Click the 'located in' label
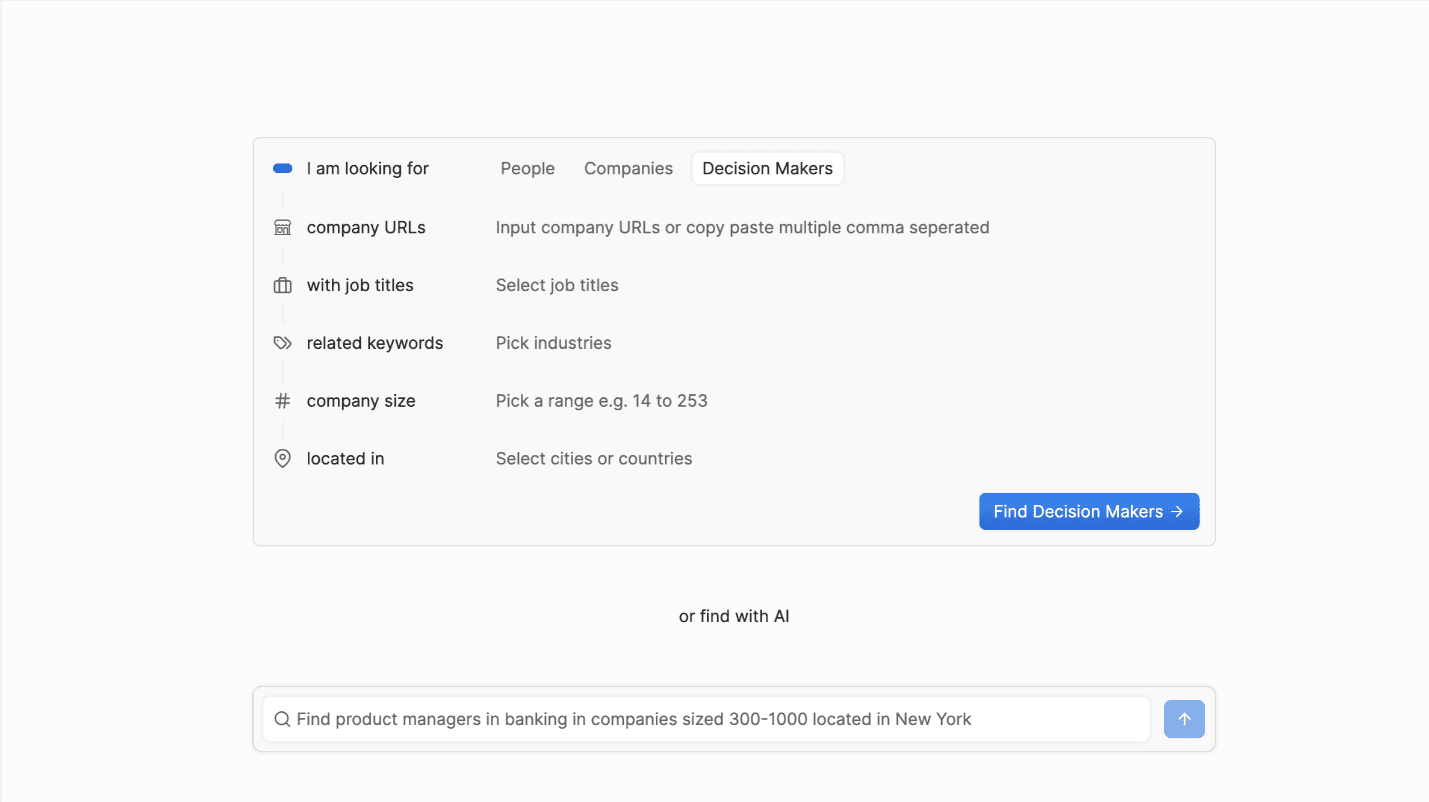The image size is (1429, 802). 345,459
